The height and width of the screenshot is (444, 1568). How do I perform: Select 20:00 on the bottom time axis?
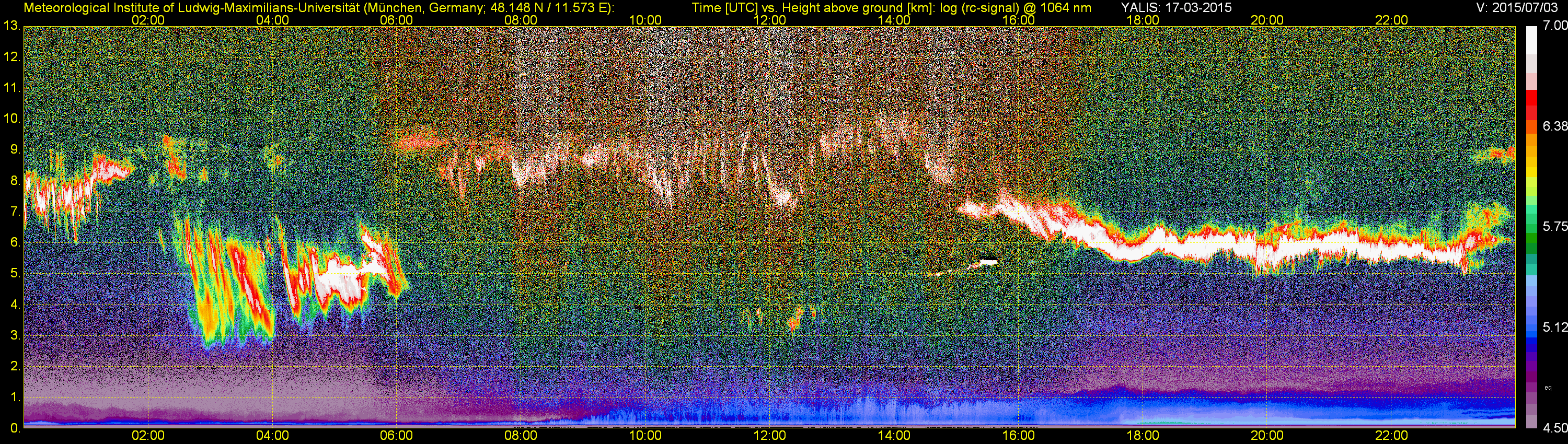pyautogui.click(x=1267, y=436)
